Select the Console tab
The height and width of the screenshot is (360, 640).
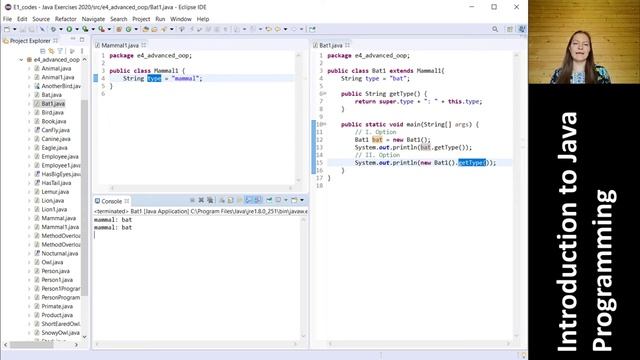coord(111,201)
